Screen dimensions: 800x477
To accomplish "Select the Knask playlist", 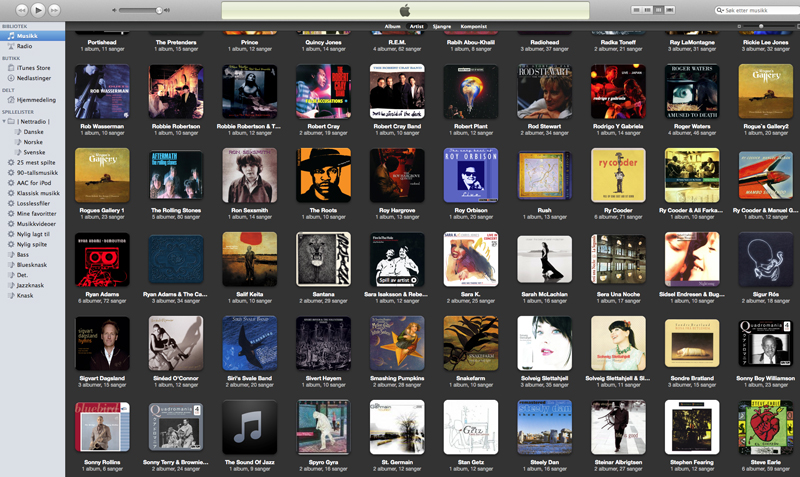I will (32, 295).
